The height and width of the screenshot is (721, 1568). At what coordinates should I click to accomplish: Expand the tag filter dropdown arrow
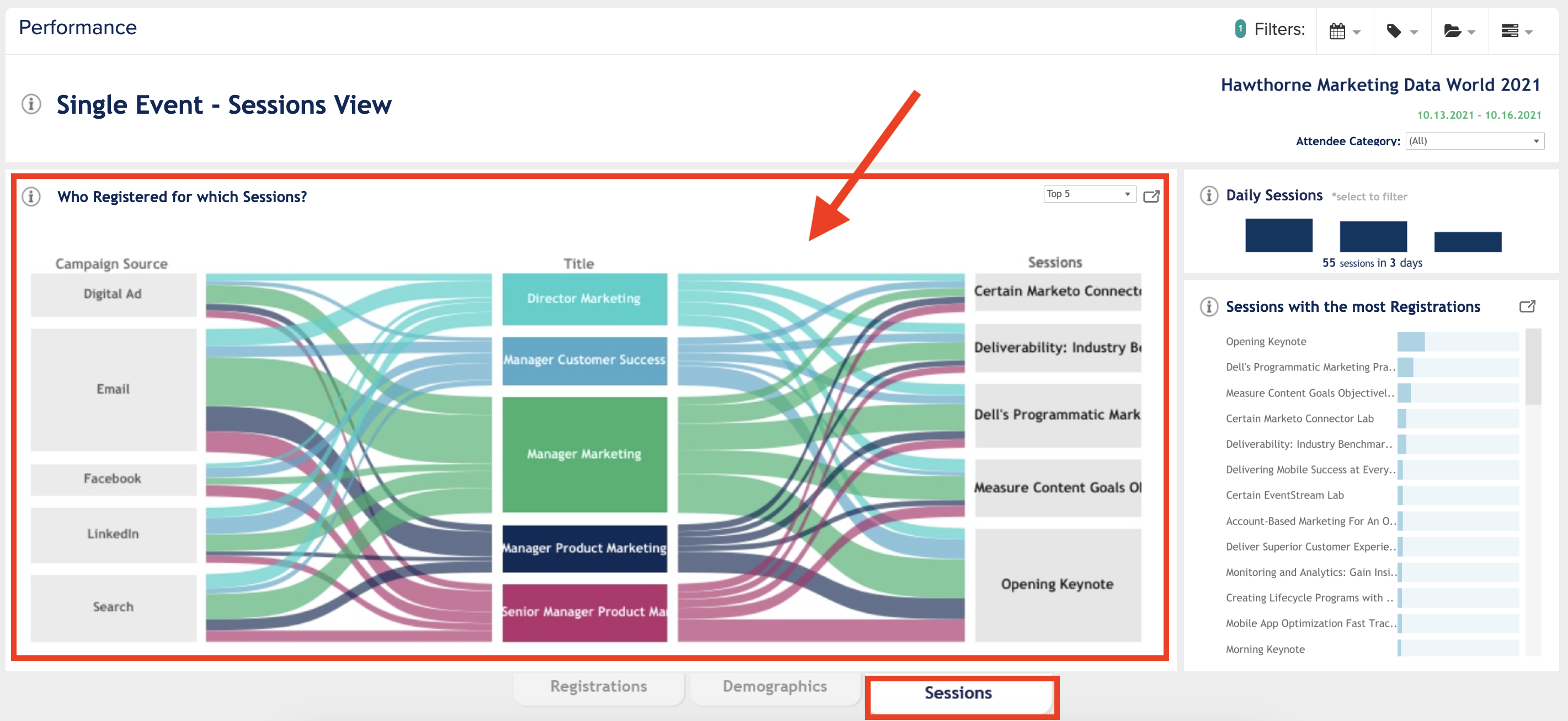(1414, 32)
